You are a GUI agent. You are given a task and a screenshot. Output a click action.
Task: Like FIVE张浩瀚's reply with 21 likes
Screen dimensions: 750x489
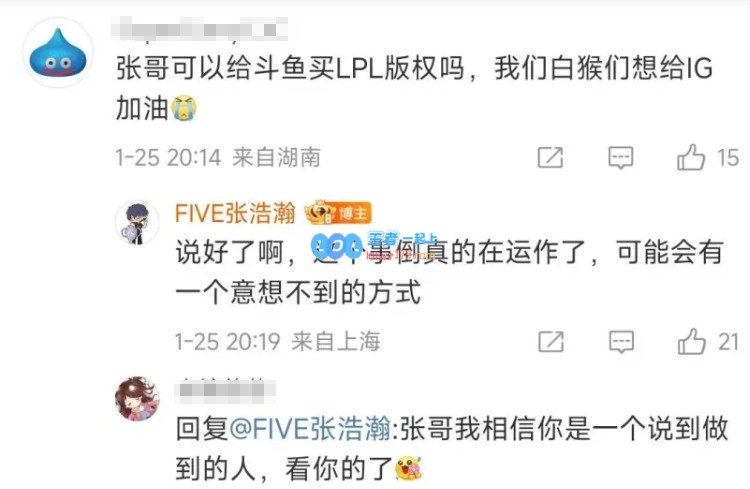691,341
